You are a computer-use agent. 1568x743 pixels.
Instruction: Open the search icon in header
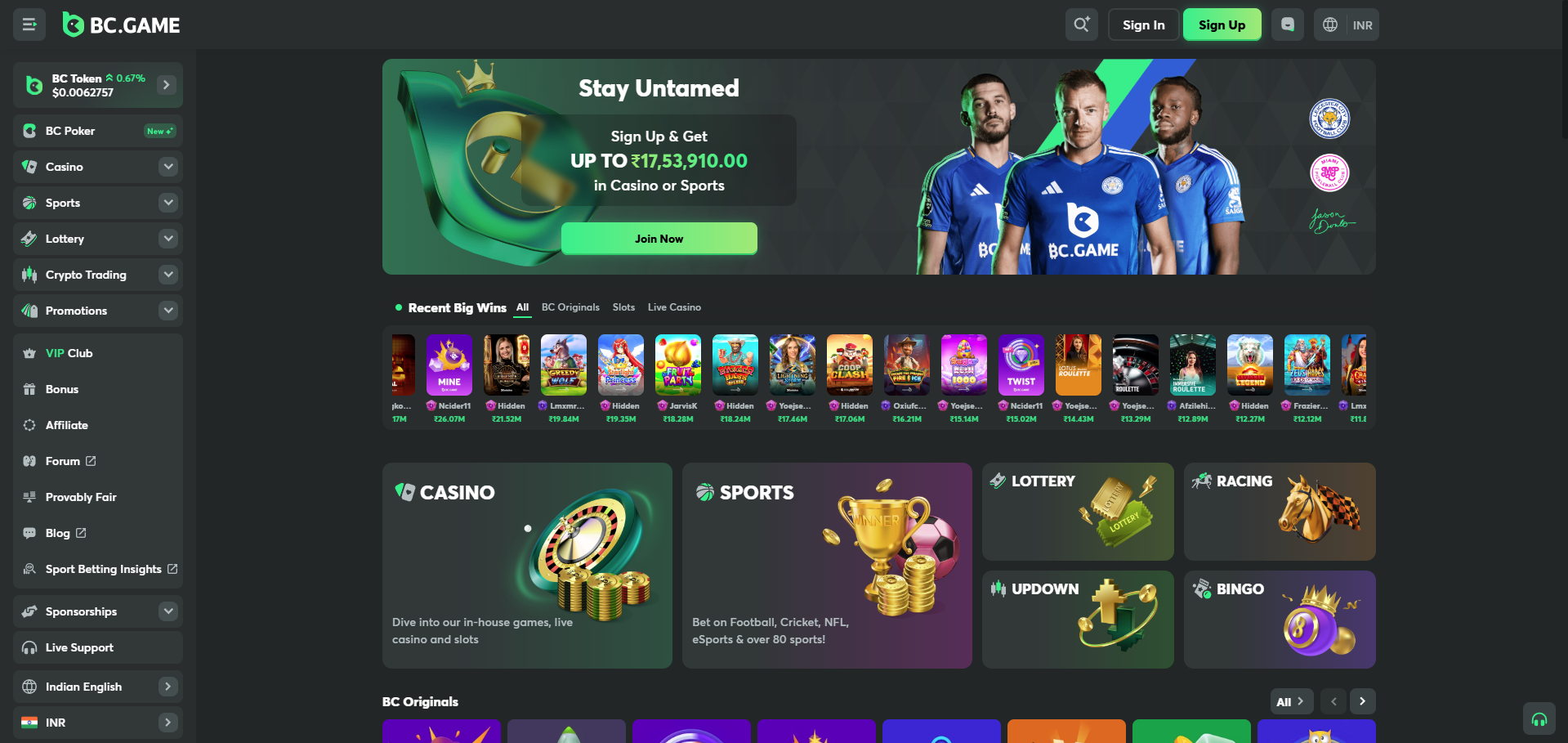pyautogui.click(x=1082, y=25)
